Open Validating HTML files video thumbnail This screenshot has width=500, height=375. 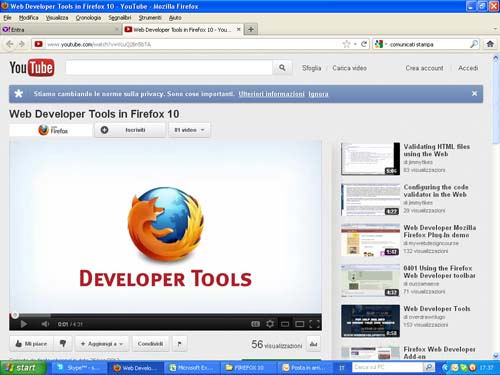click(370, 159)
